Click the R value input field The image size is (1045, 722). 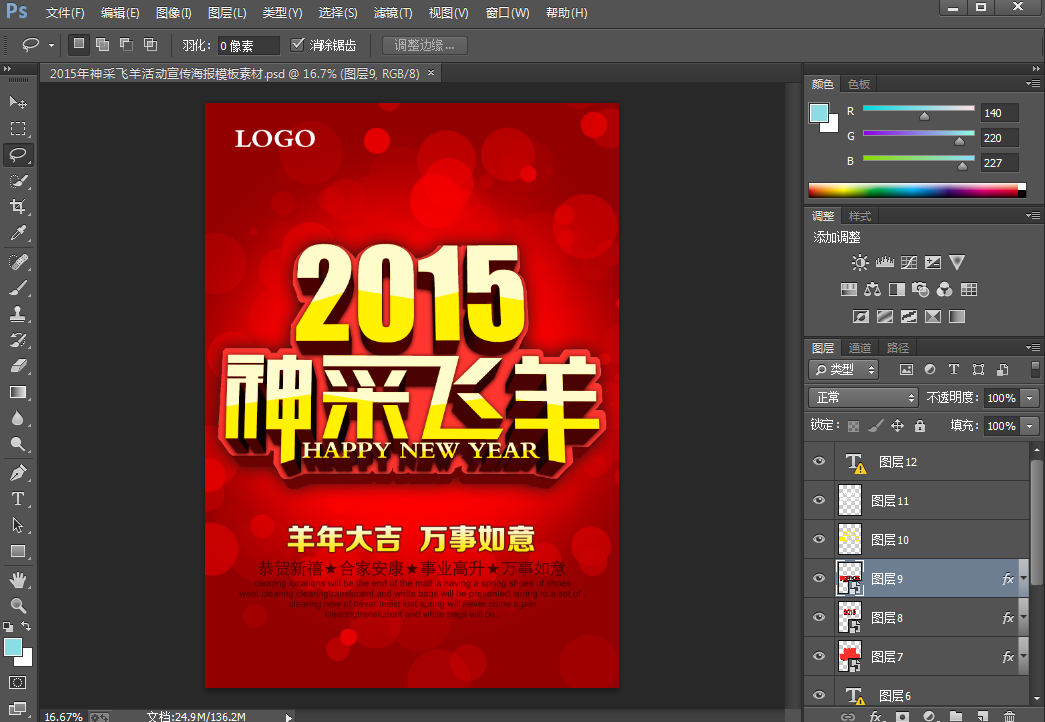pyautogui.click(x=1000, y=113)
